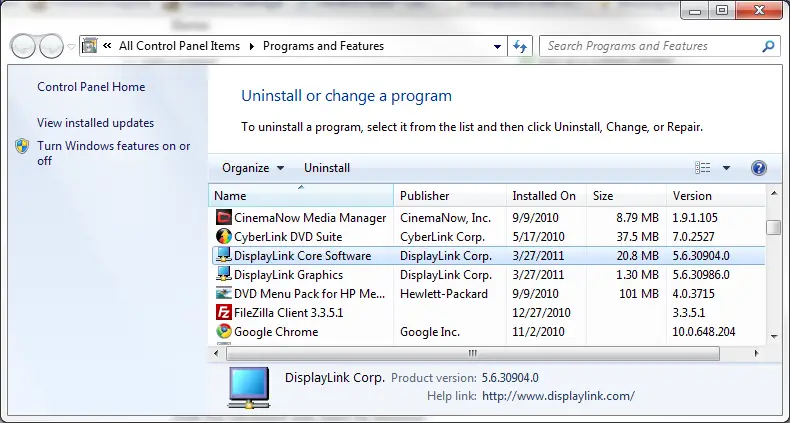Sort by the Publisher column header
The height and width of the screenshot is (423, 790).
click(x=450, y=195)
